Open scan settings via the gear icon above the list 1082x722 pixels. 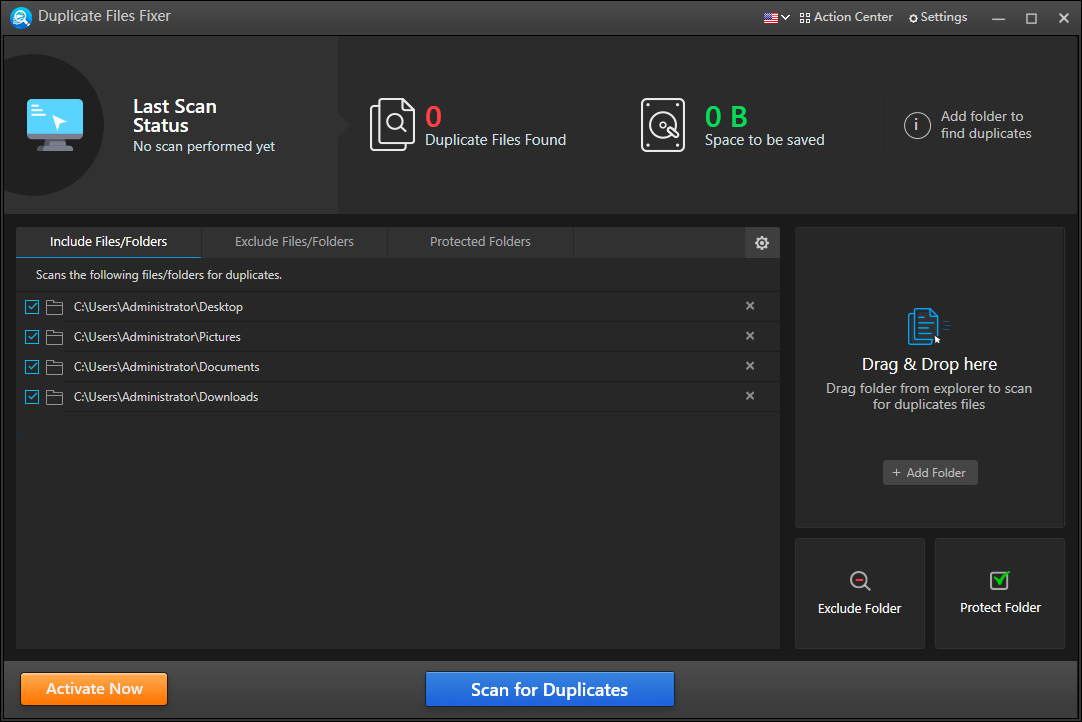pyautogui.click(x=762, y=242)
